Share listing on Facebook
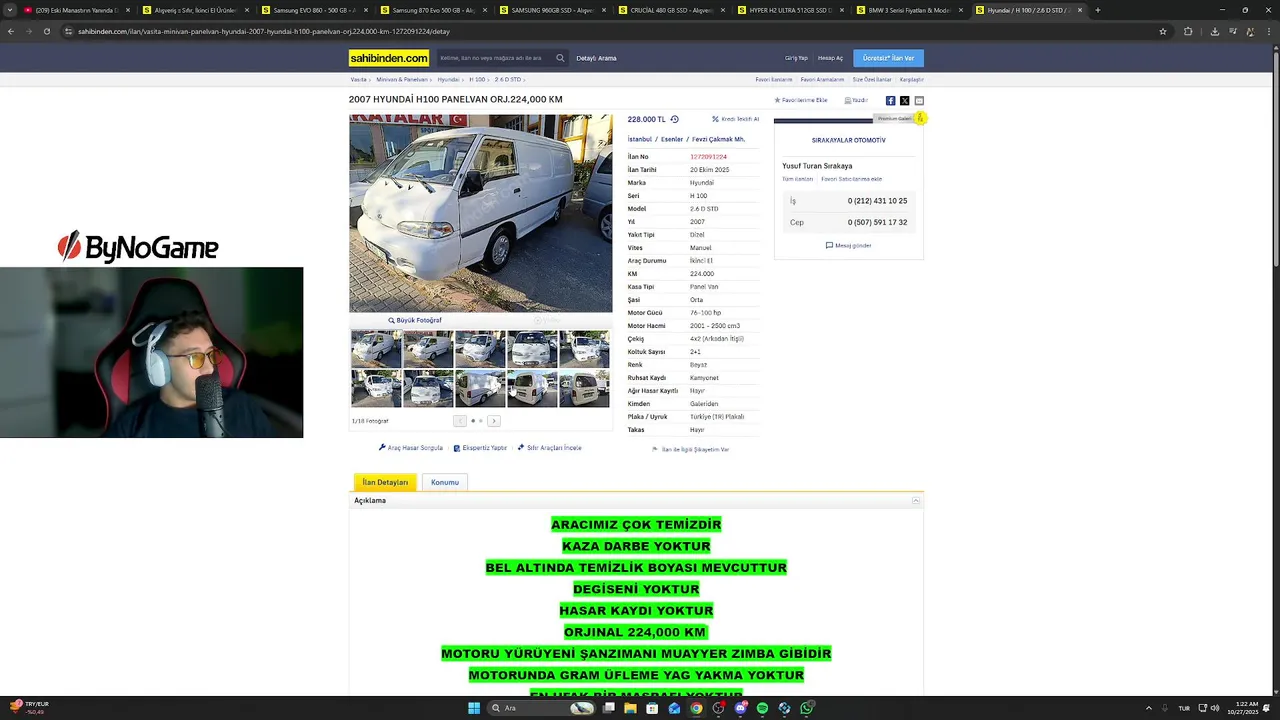The height and width of the screenshot is (720, 1280). (890, 101)
